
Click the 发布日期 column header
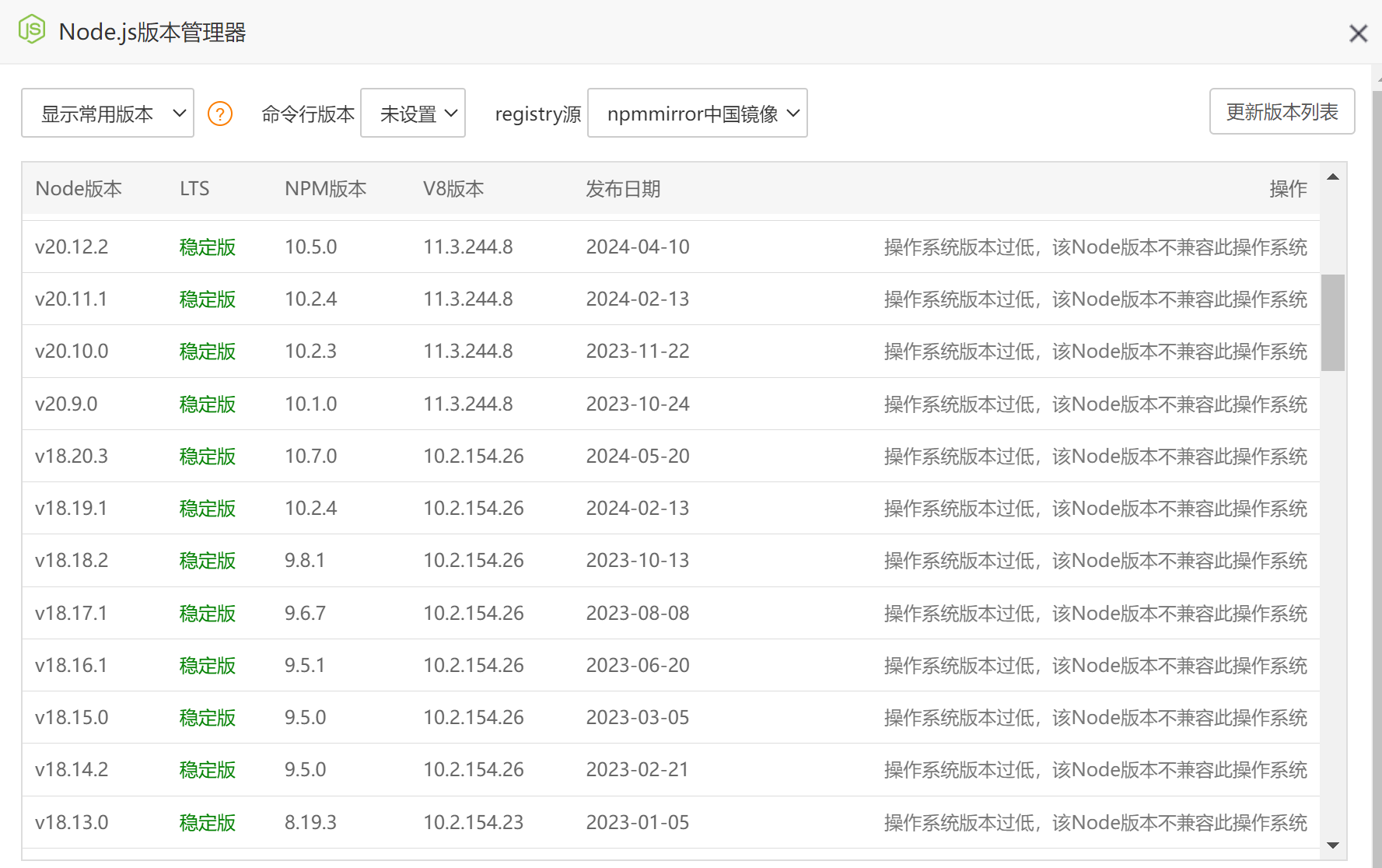623,189
